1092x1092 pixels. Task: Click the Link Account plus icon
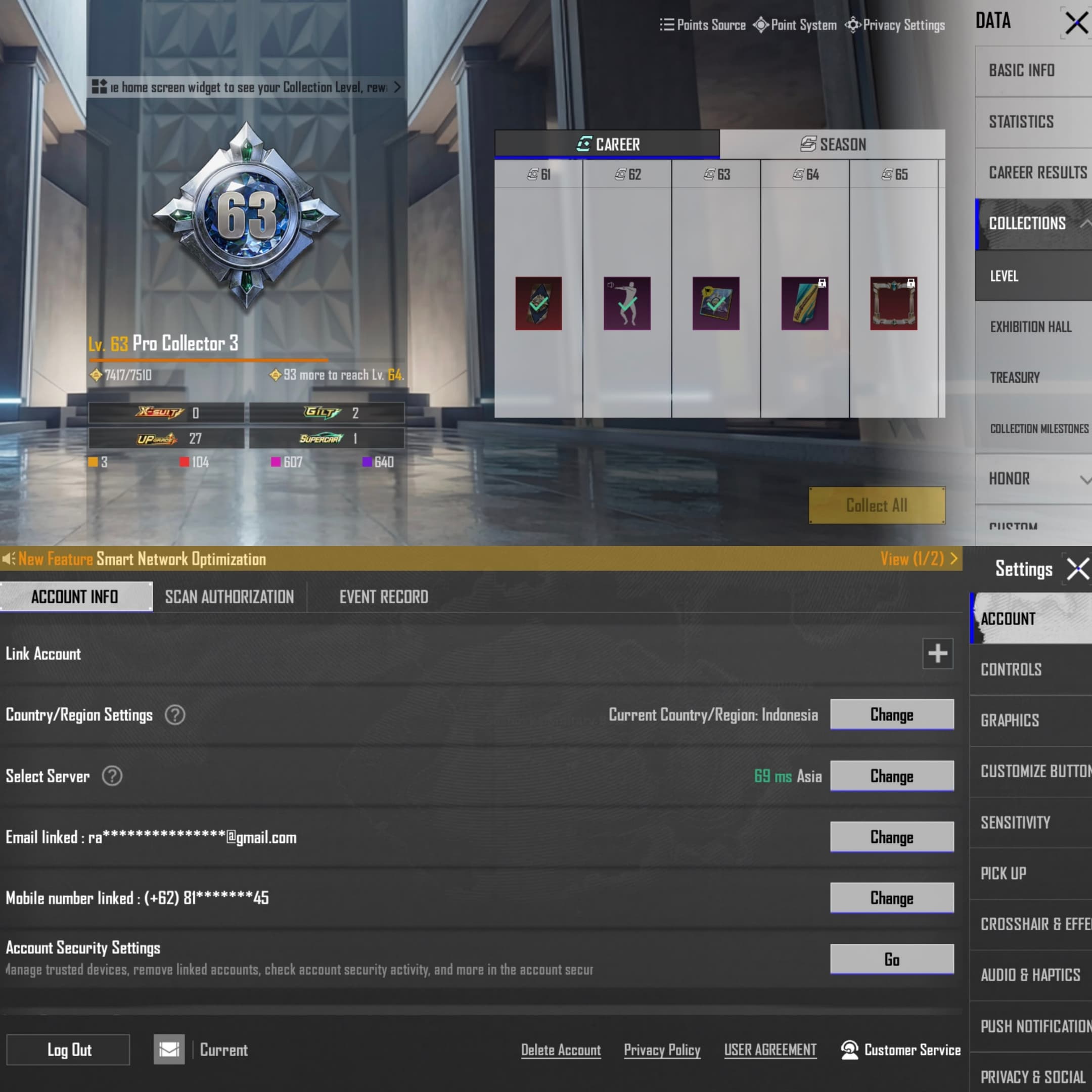click(938, 653)
